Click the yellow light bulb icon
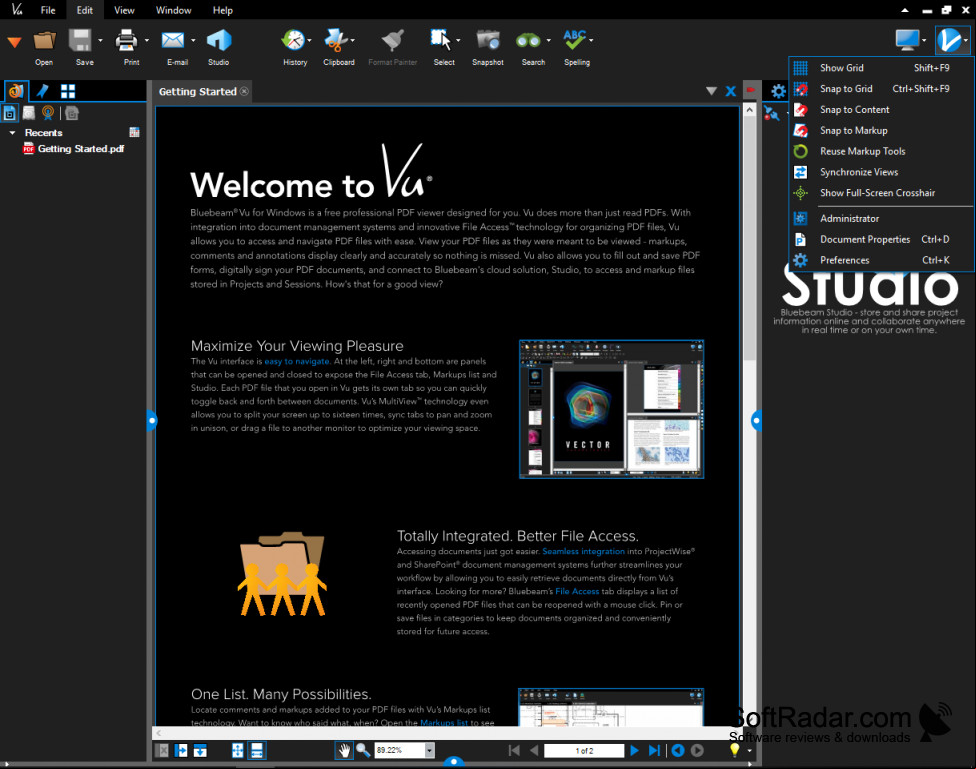 734,750
